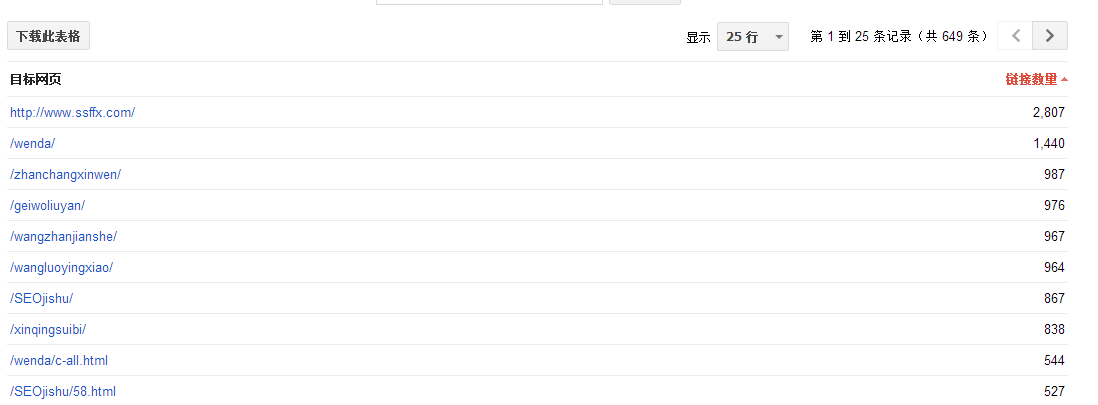Go to the next page of records
The image size is (1098, 405).
coord(1050,36)
